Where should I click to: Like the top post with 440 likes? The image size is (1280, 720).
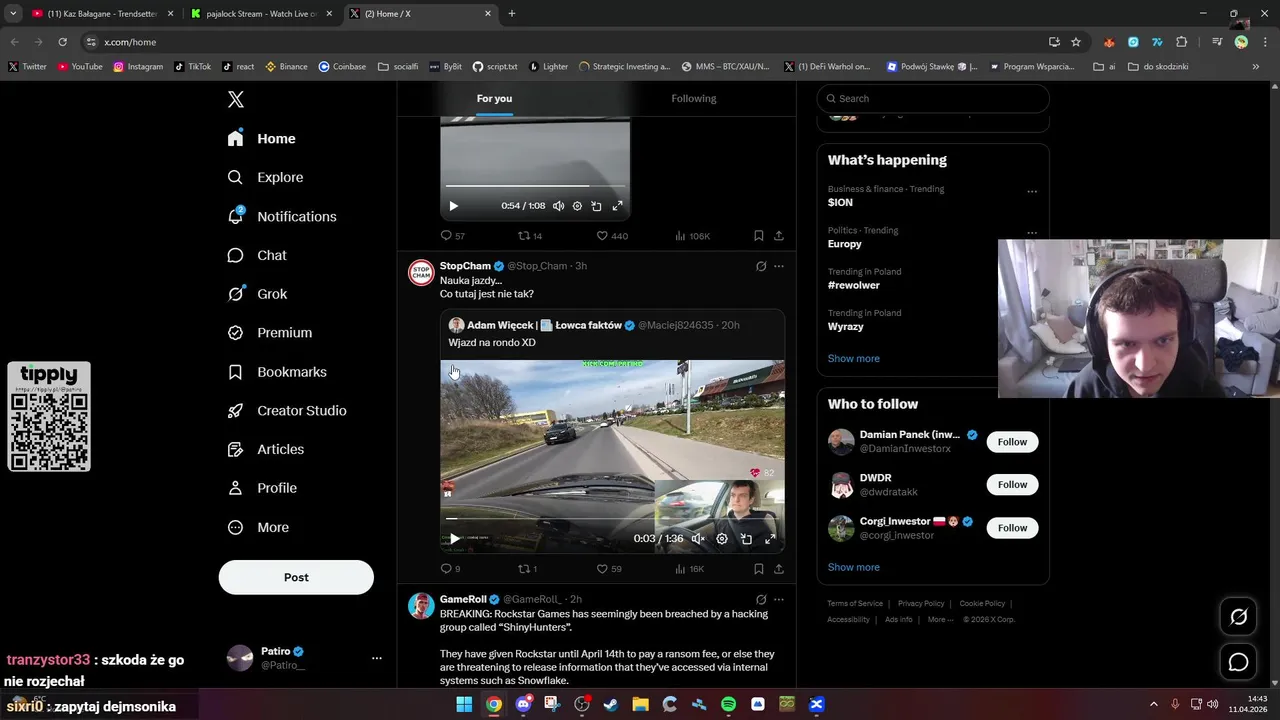point(612,236)
